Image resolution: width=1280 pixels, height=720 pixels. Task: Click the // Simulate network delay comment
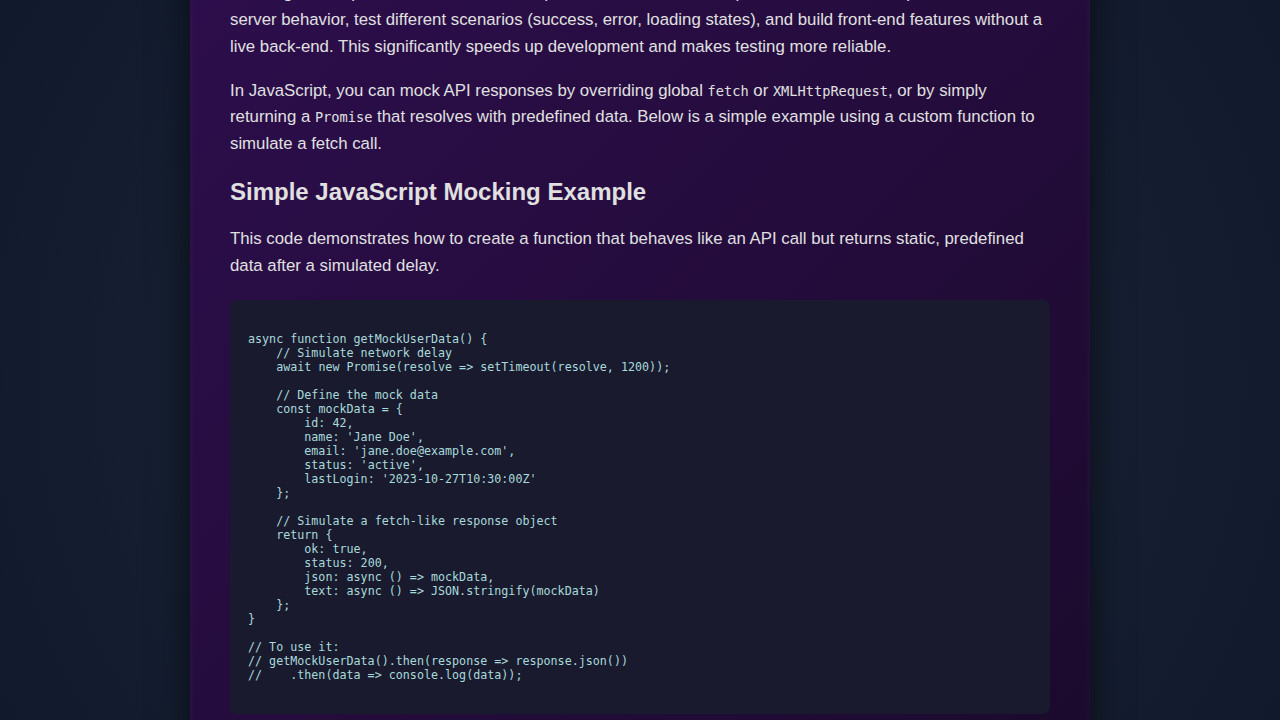[363, 352]
